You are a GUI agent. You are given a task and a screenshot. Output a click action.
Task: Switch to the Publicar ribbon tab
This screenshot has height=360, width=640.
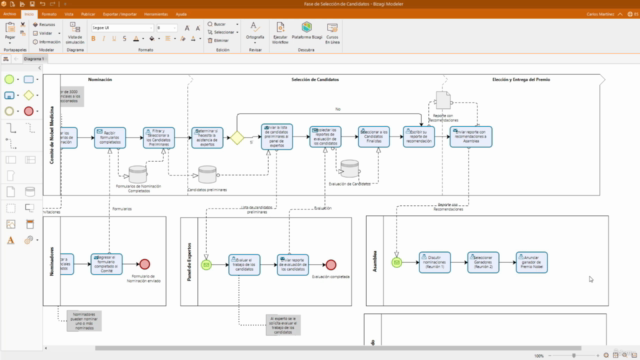(x=88, y=14)
